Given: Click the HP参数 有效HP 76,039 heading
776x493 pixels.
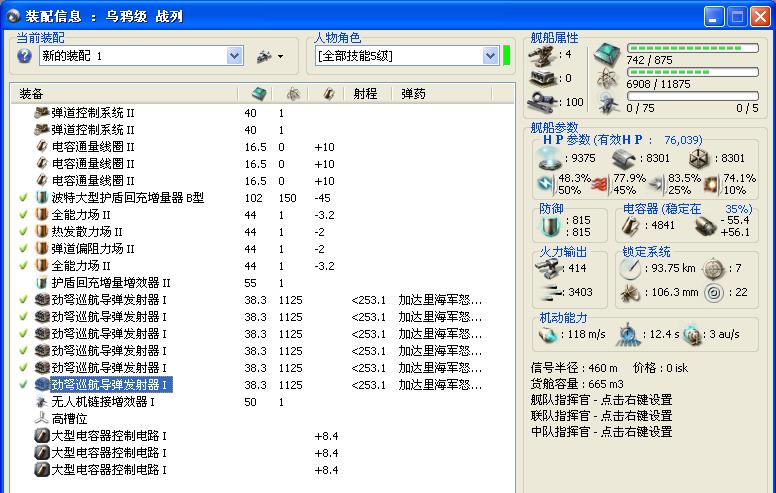Looking at the screenshot, I should [x=623, y=140].
